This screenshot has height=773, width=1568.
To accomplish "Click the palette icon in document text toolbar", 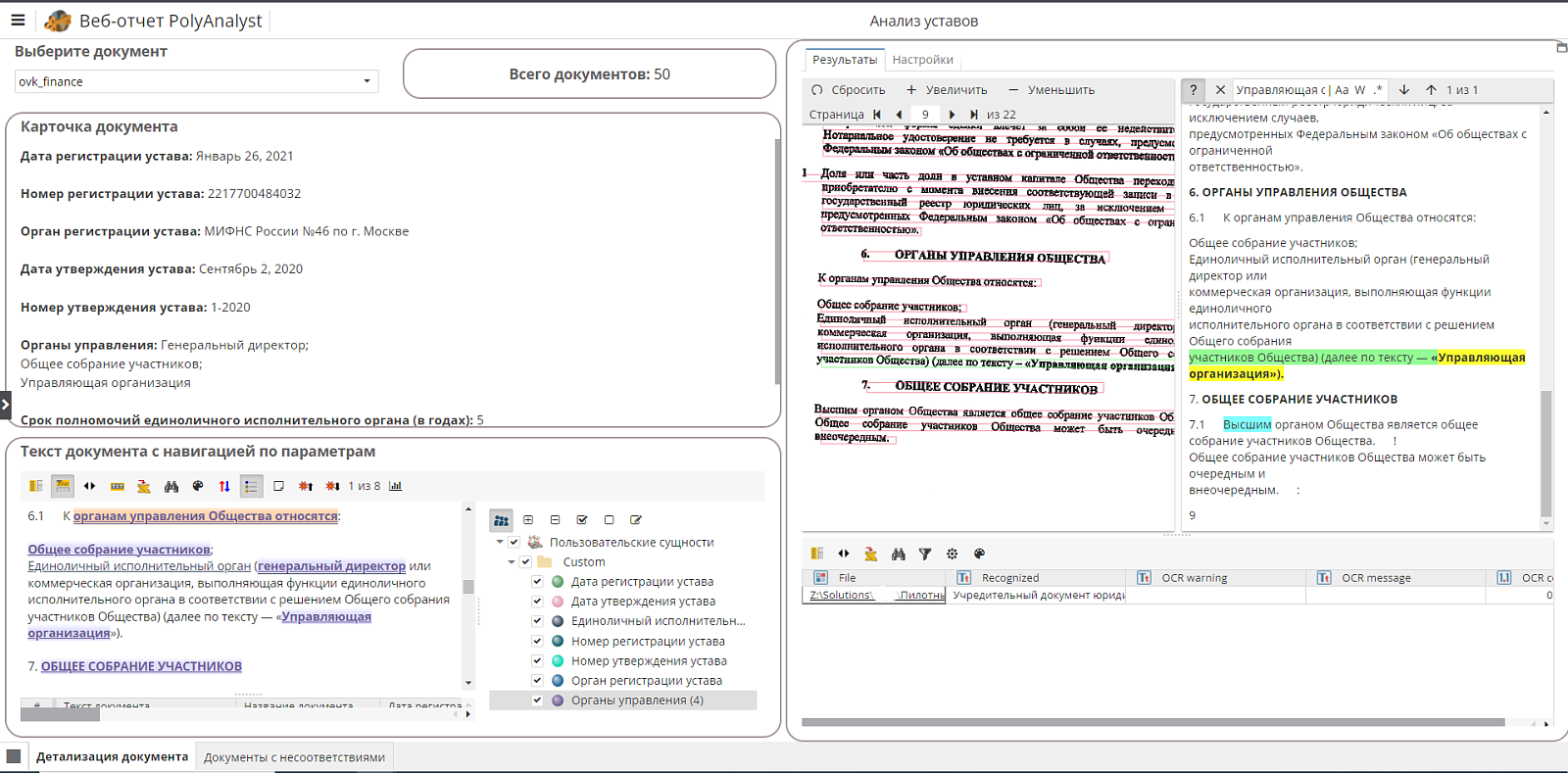I will click(198, 486).
